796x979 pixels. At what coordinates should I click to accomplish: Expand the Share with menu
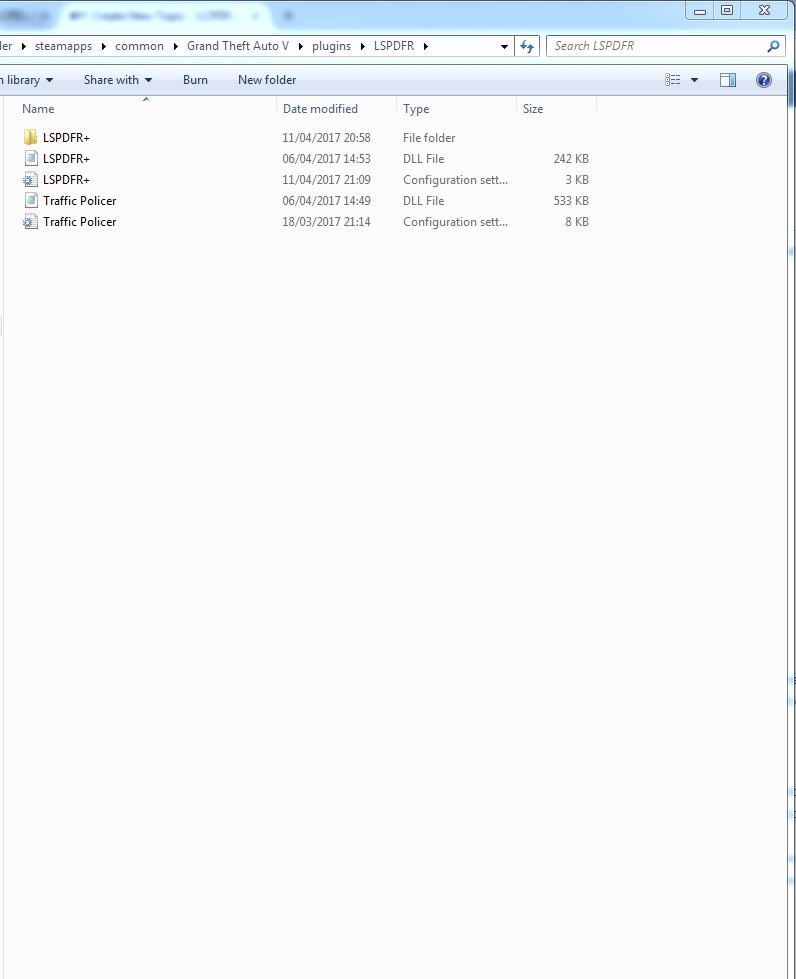click(x=118, y=80)
